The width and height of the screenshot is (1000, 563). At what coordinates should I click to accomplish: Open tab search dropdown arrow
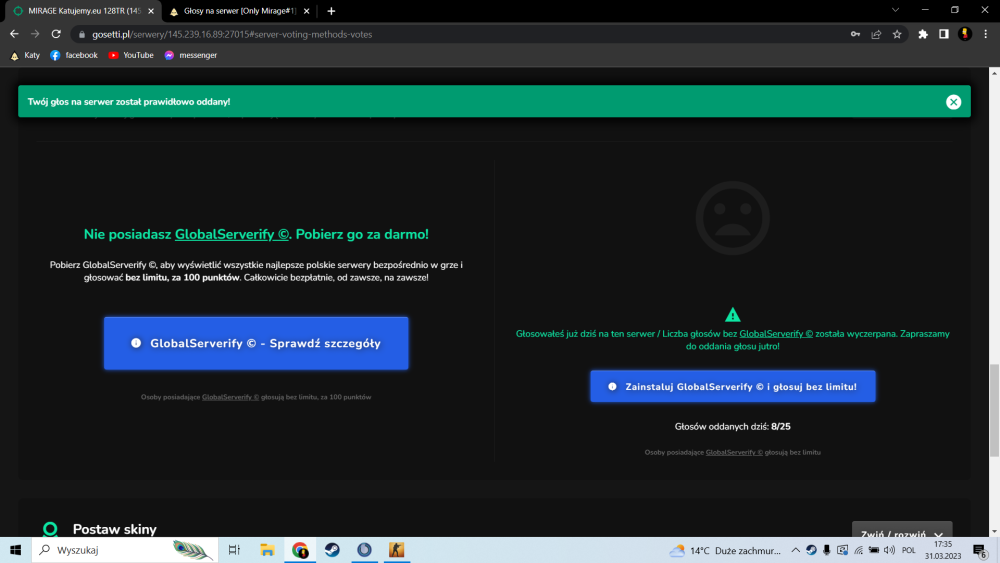click(x=895, y=10)
